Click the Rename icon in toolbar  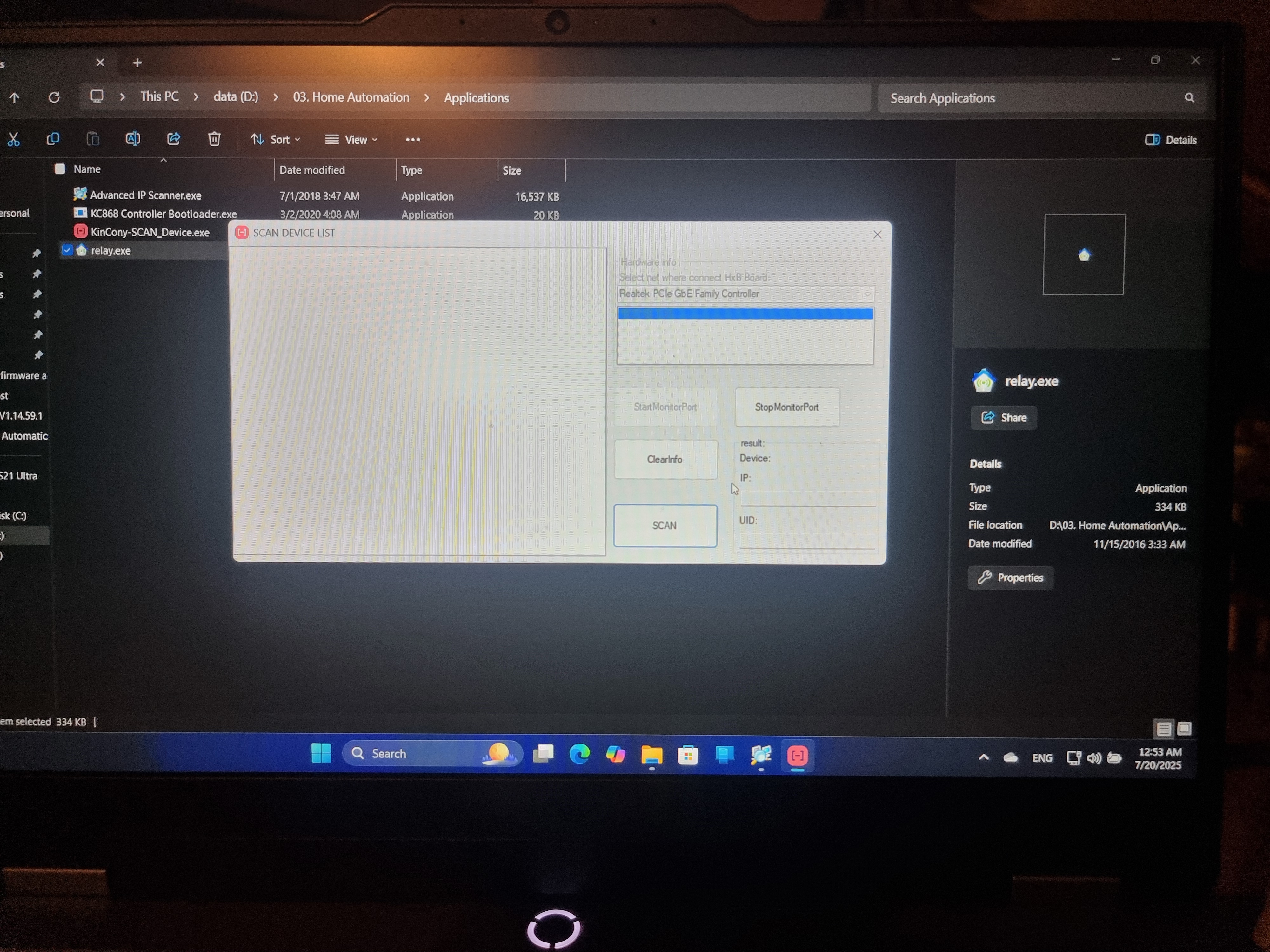pos(133,139)
